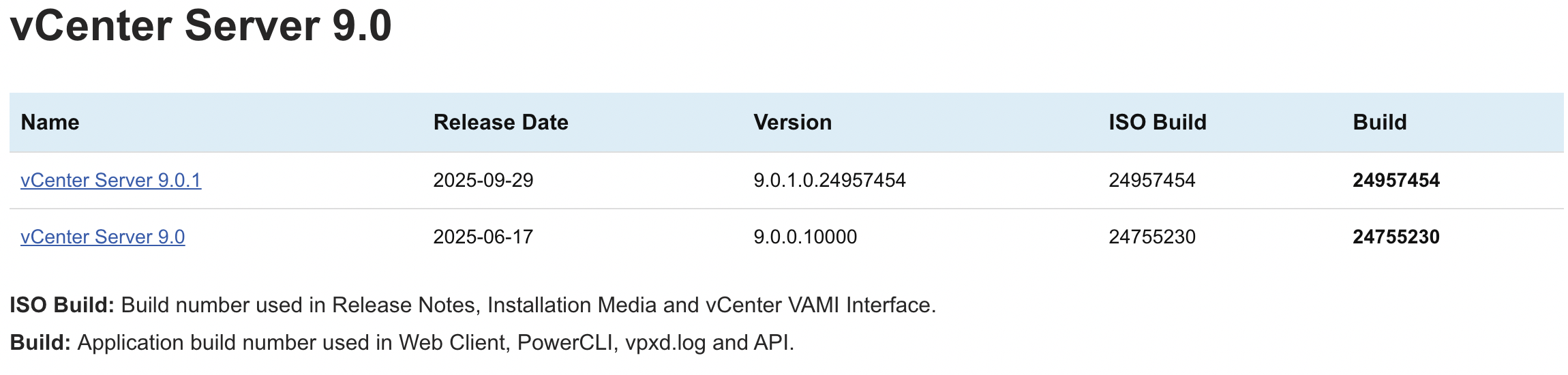Image resolution: width=1568 pixels, height=375 pixels.
Task: Select version cell 9.0.0.10000
Action: pyautogui.click(x=804, y=237)
